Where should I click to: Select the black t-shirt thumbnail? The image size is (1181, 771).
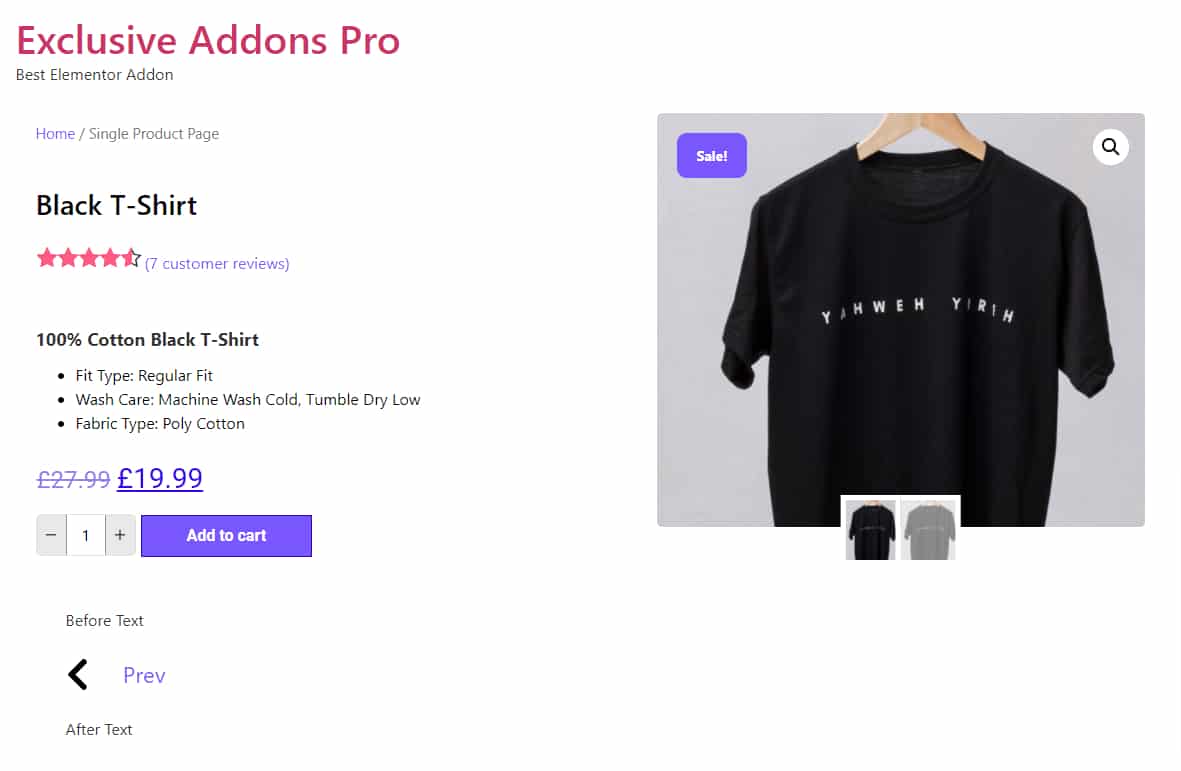[x=870, y=530]
